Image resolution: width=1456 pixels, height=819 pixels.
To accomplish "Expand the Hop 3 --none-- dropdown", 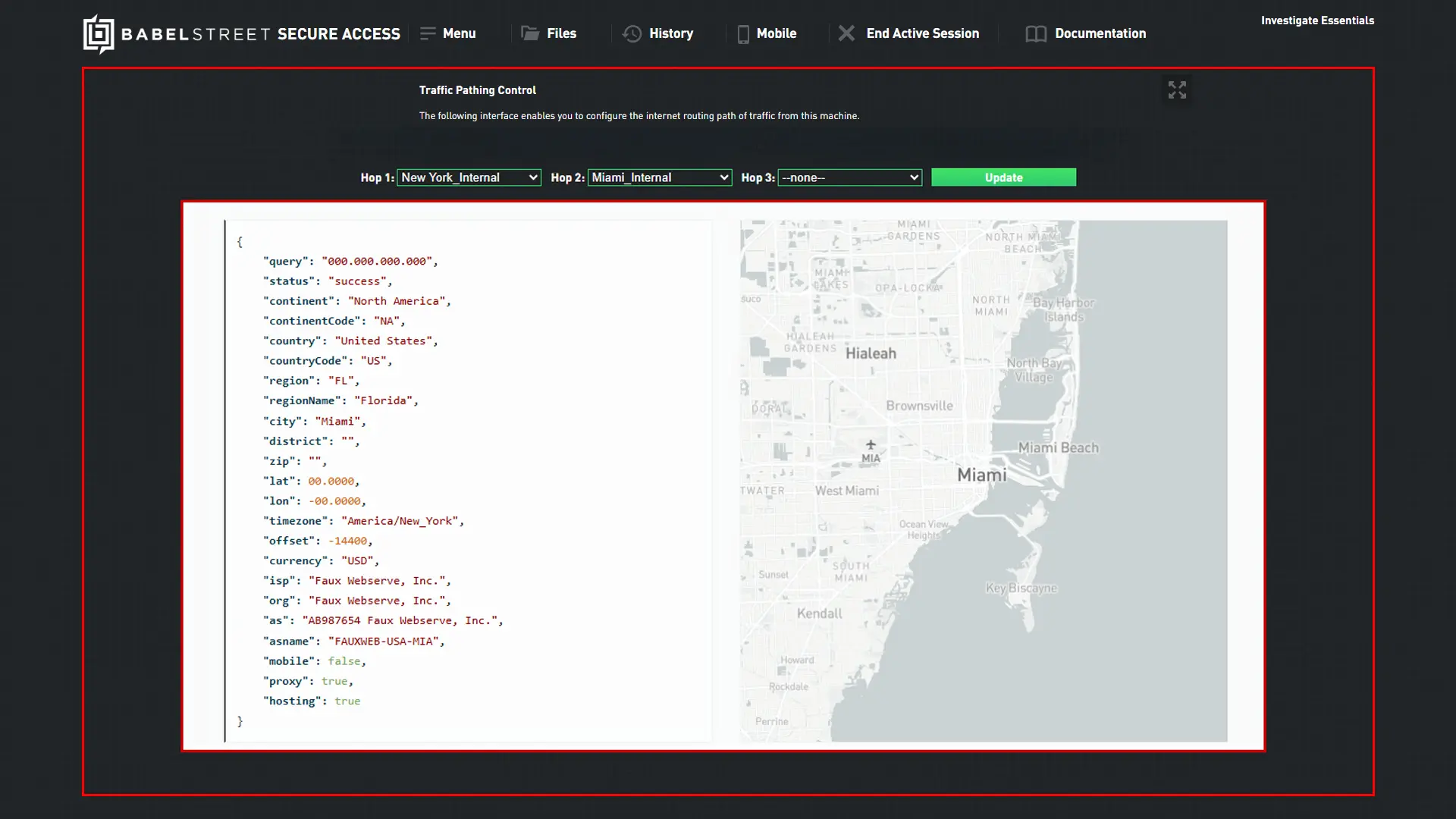I will (x=849, y=177).
